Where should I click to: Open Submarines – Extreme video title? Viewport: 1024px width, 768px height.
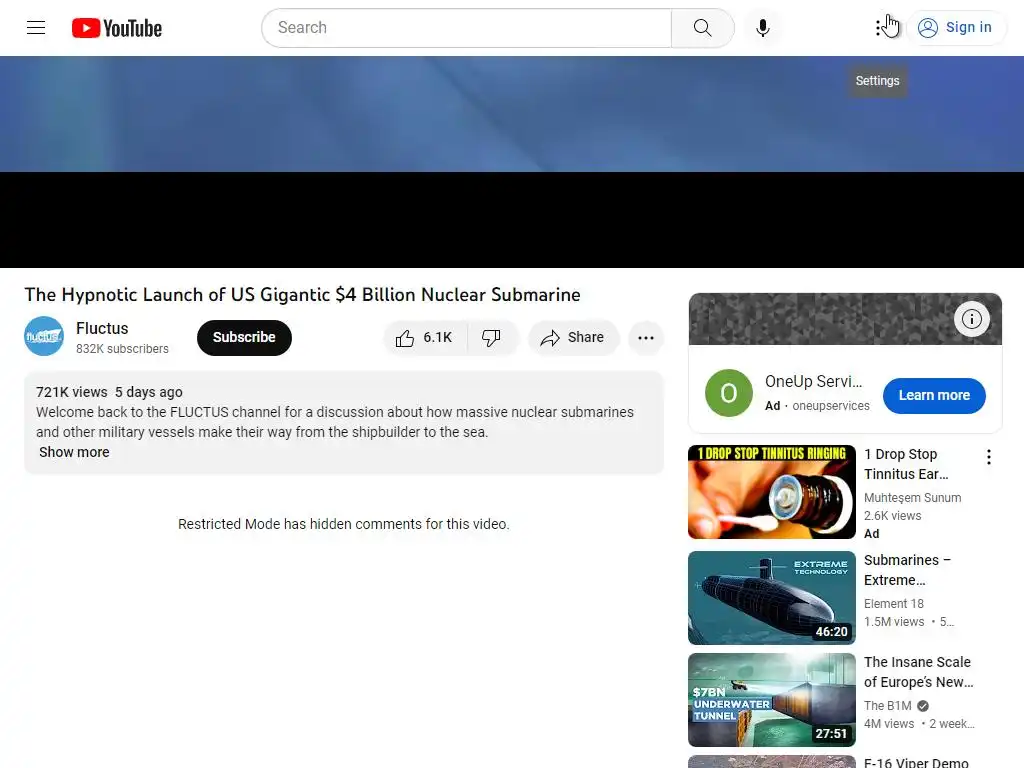[907, 570]
